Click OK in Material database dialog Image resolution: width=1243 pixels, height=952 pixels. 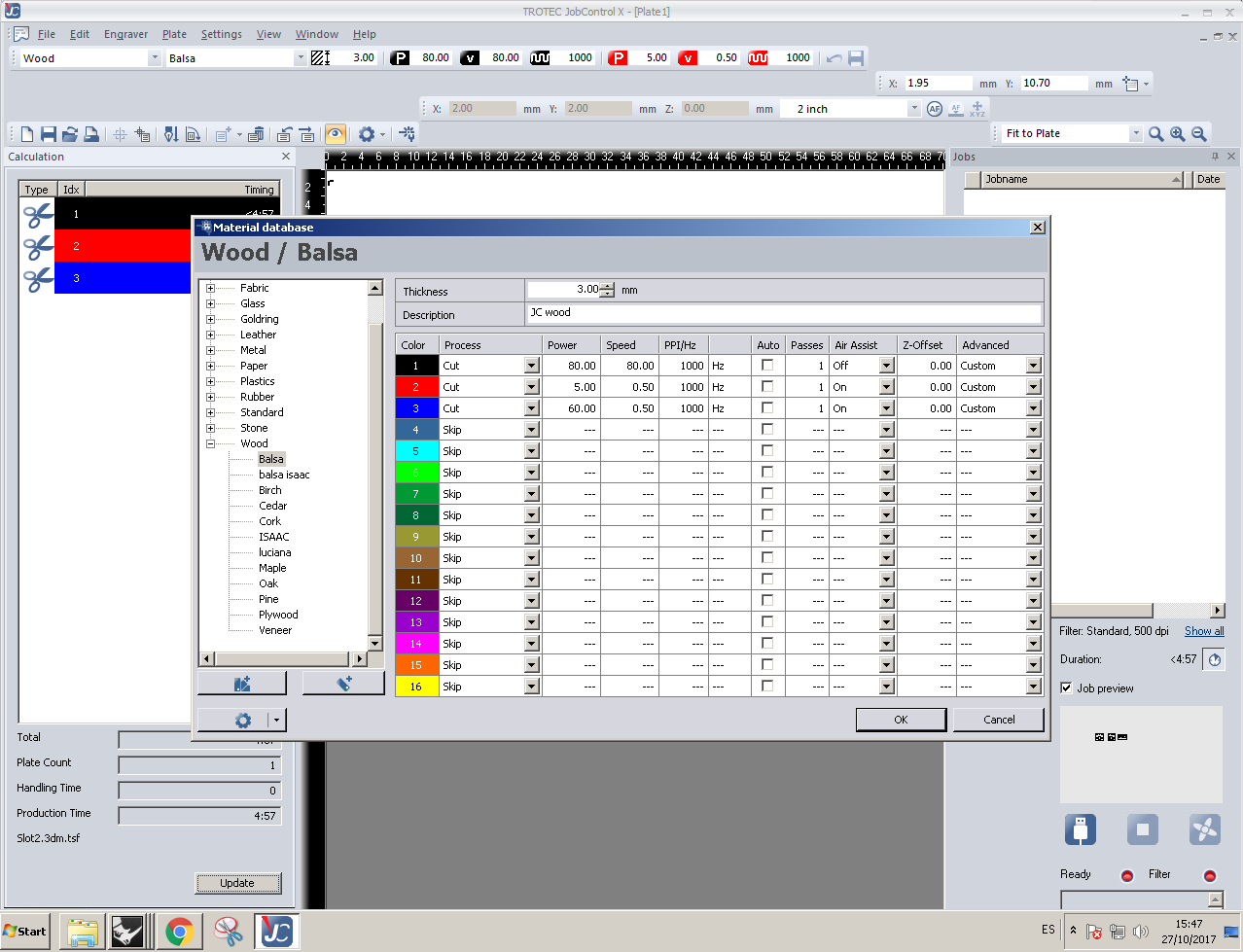point(900,720)
